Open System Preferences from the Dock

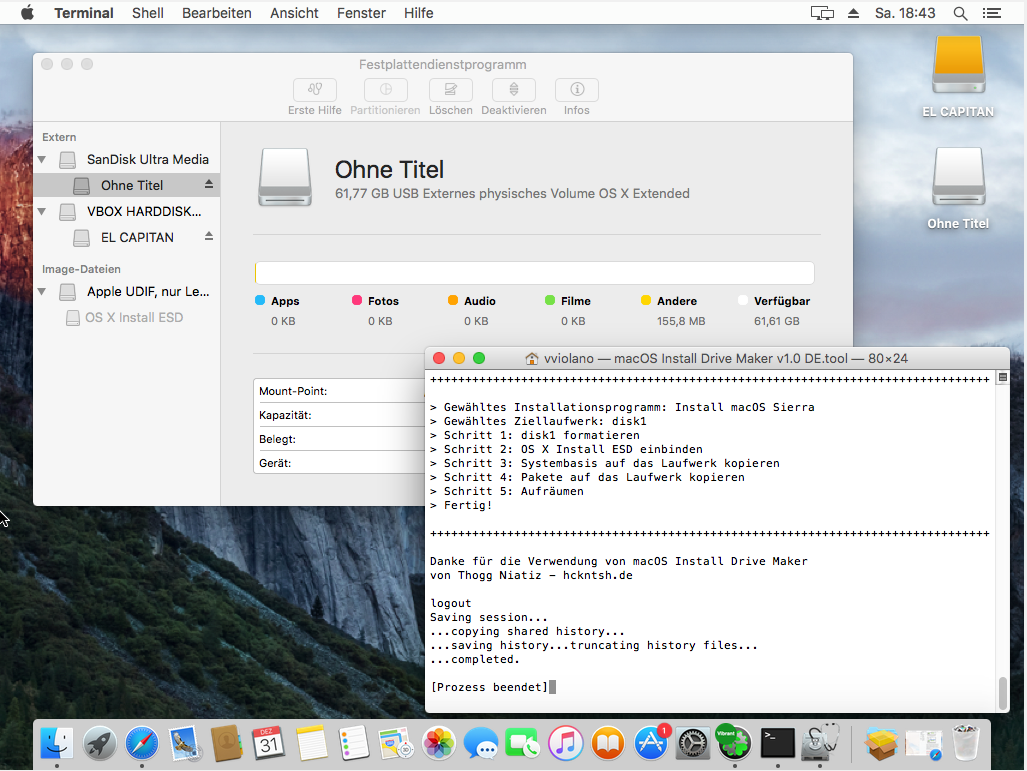(x=692, y=743)
